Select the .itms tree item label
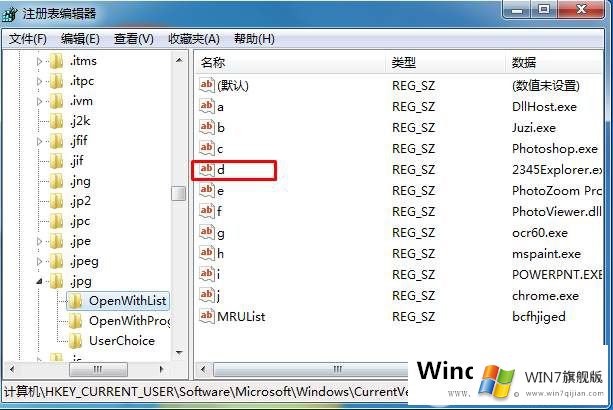 pyautogui.click(x=83, y=61)
